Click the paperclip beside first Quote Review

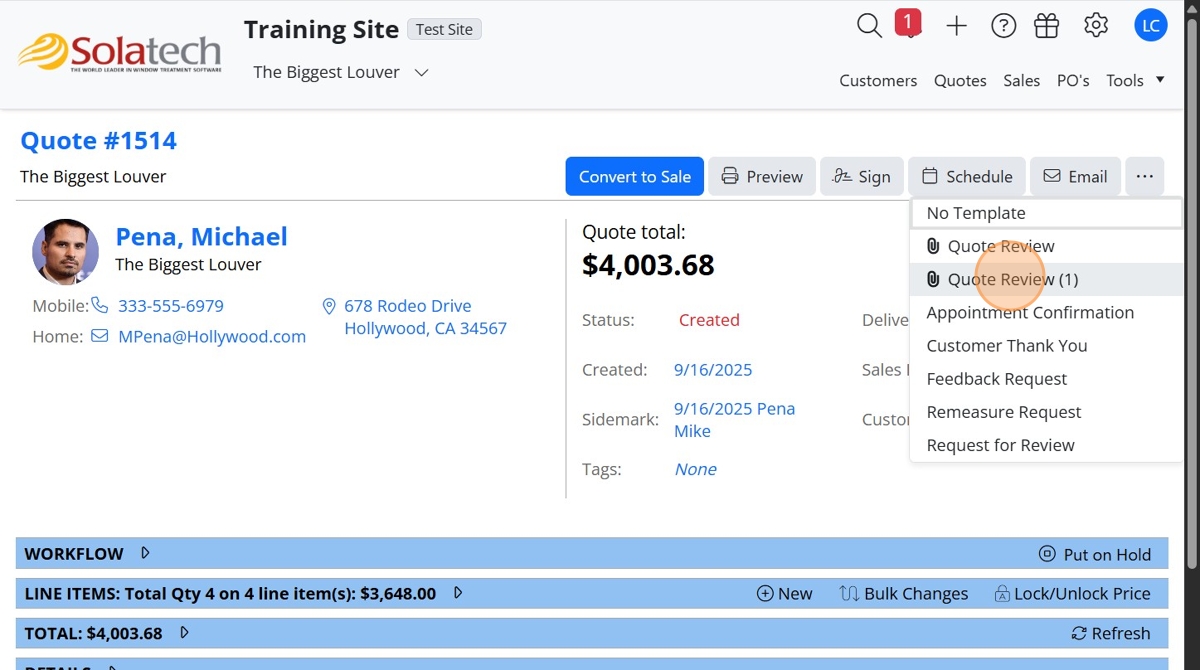tap(933, 246)
